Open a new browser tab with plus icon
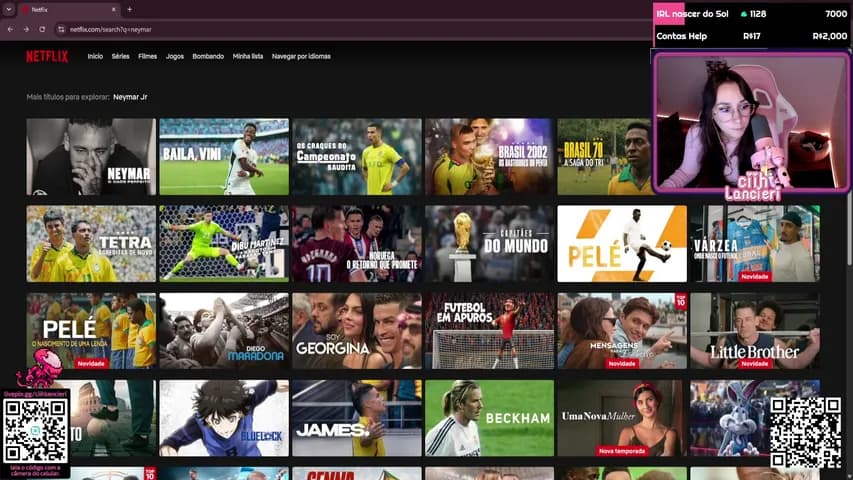Screen dimensions: 853x480 pos(129,9)
